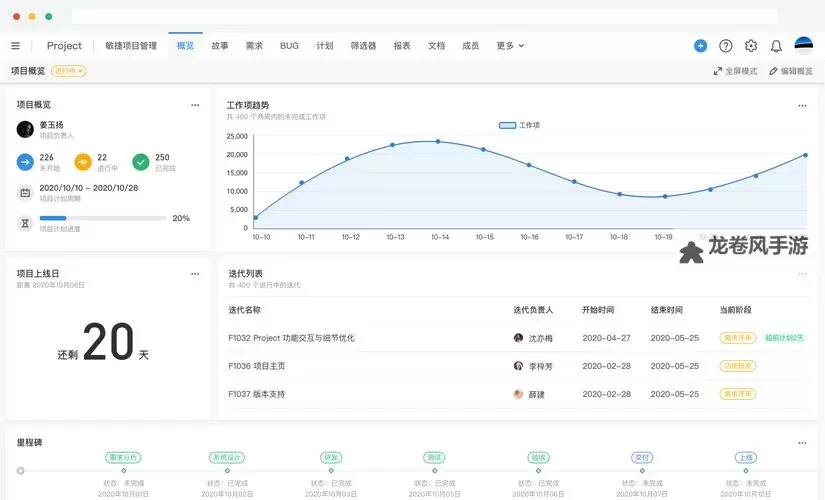Click the hourglass progress icon
Screen dimensions: 825x500
point(25,223)
